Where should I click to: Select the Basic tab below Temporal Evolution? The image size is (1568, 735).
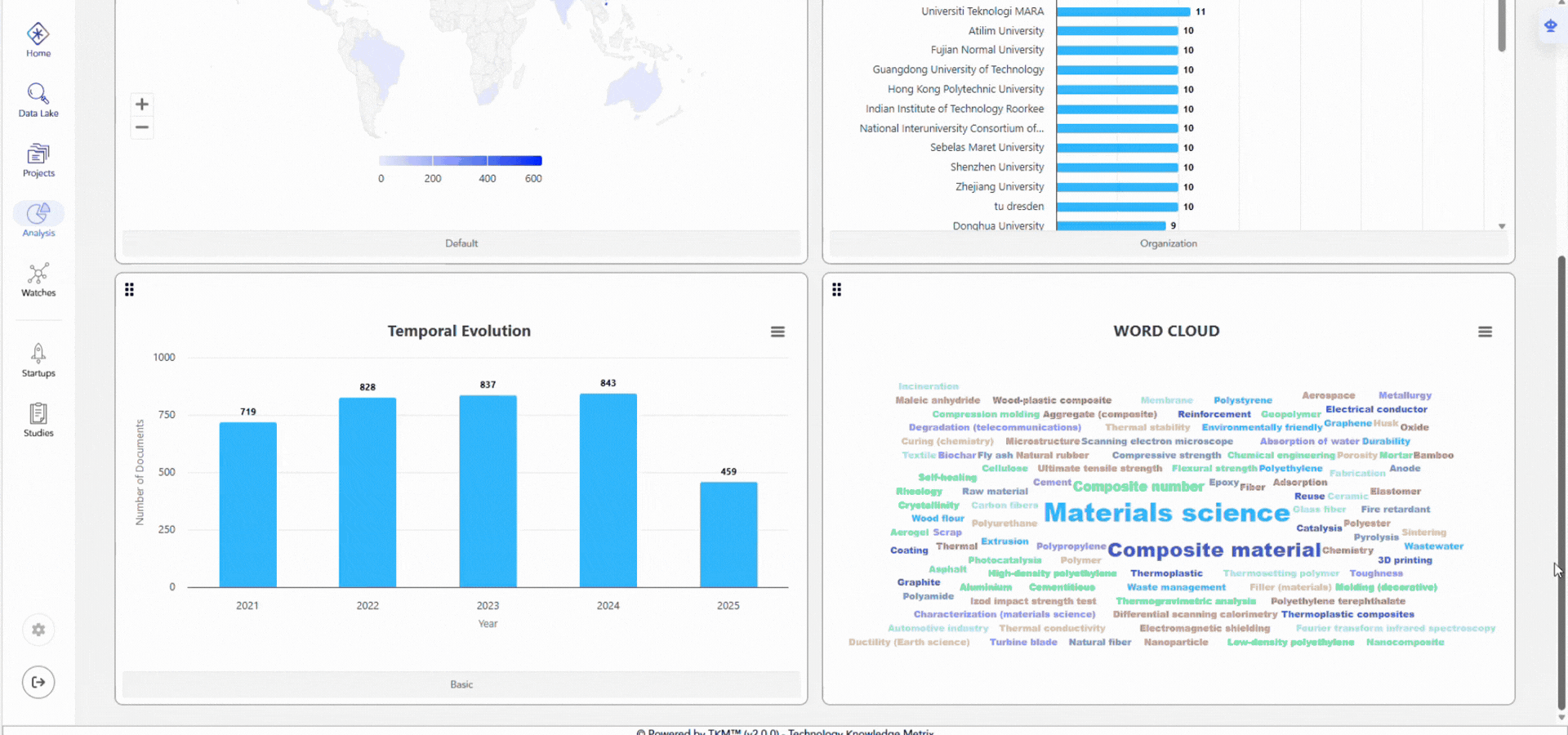[x=461, y=684]
